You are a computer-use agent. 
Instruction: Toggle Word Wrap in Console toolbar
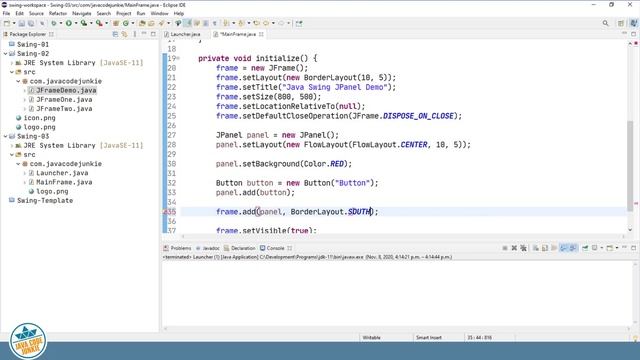tap(554, 248)
